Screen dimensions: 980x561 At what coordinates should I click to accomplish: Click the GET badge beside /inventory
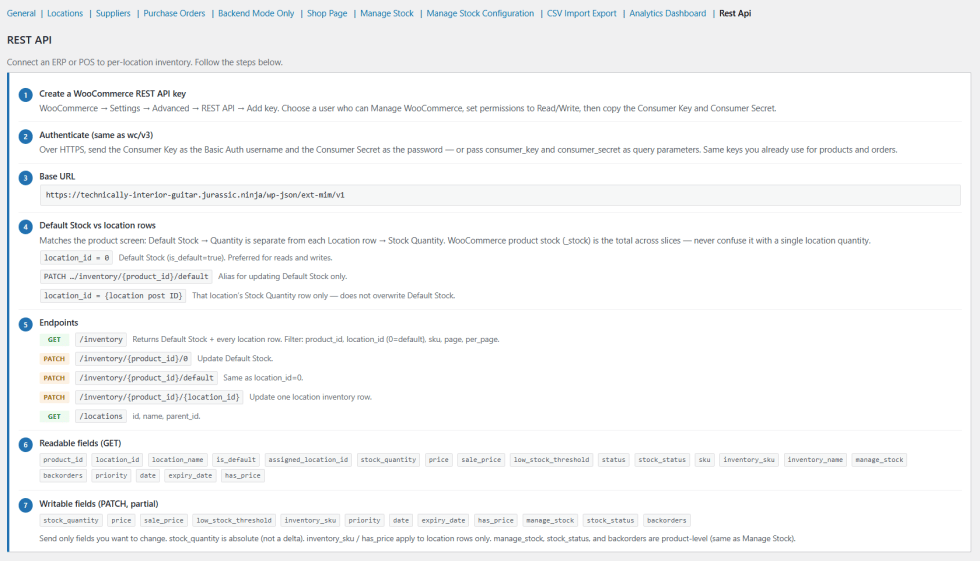coord(54,339)
